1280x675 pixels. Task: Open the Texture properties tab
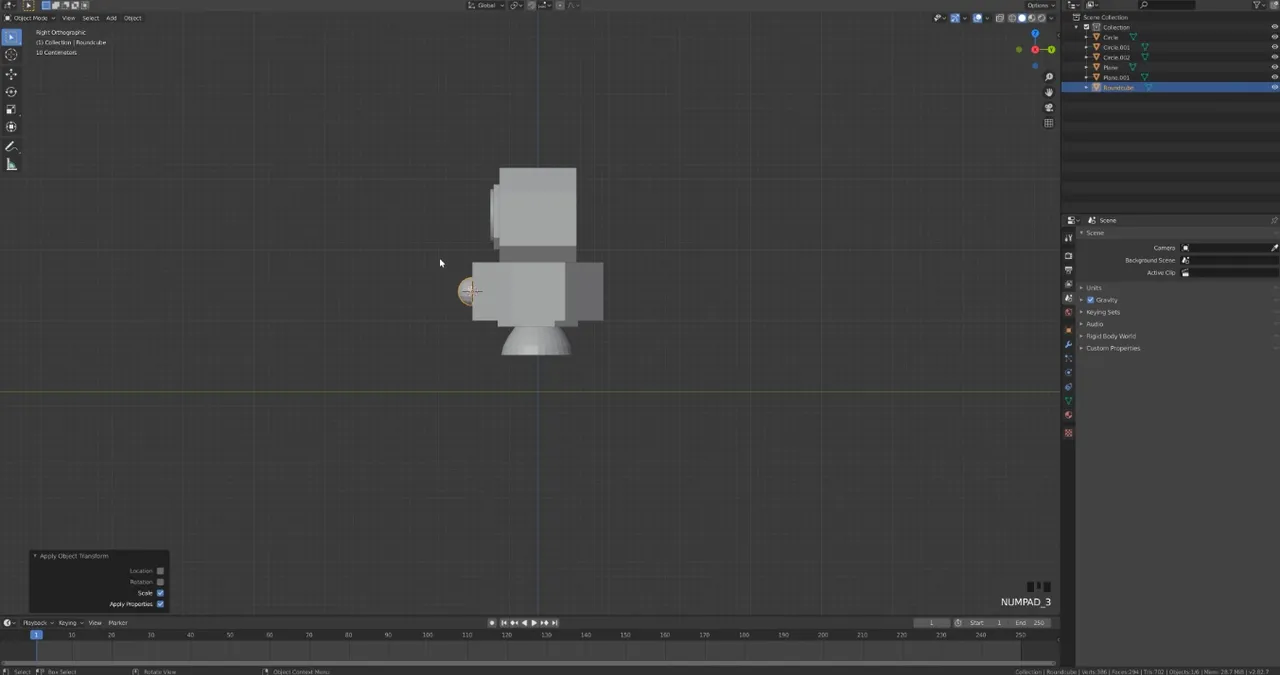coord(1068,433)
